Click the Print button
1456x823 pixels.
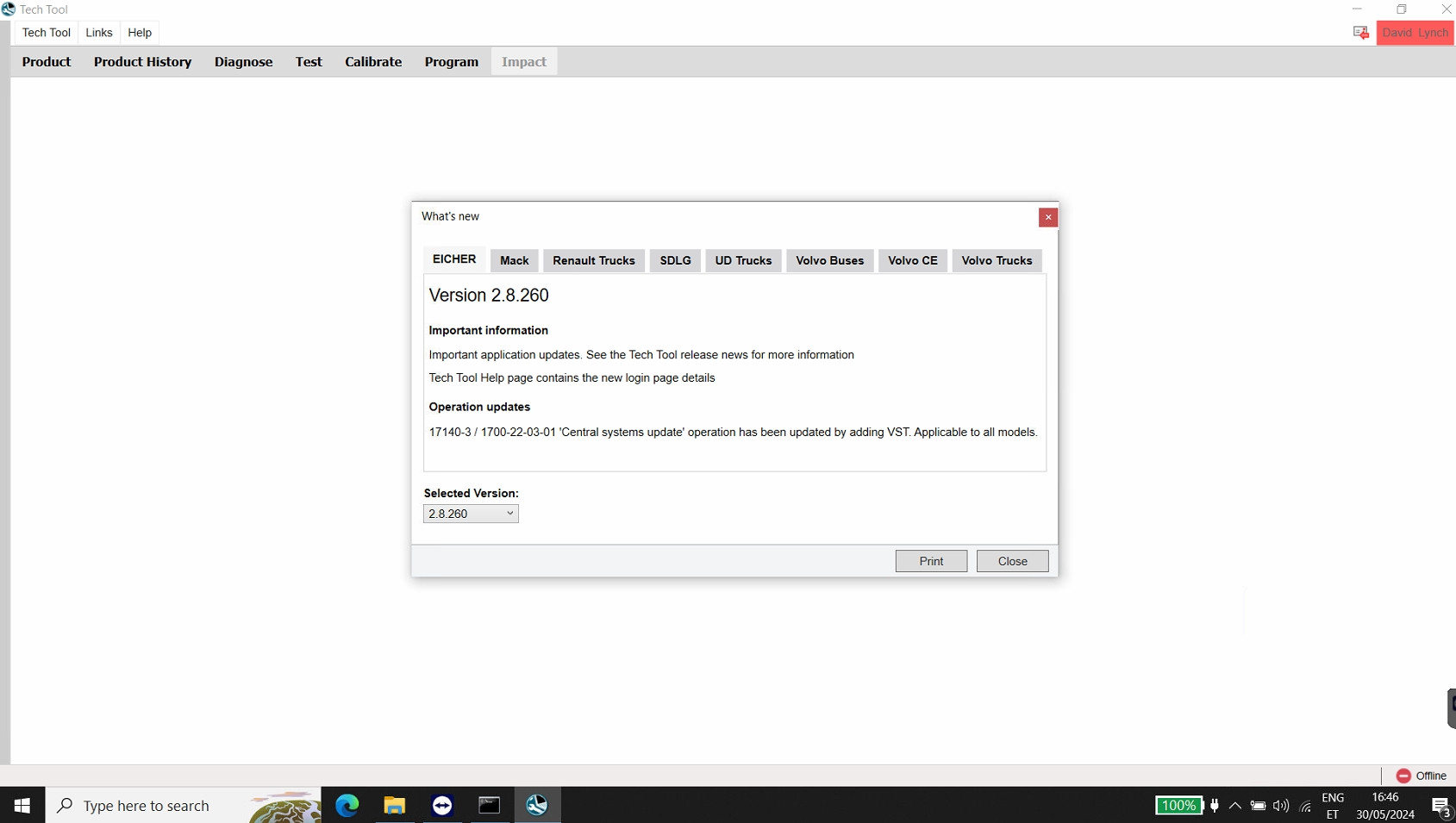(x=931, y=561)
